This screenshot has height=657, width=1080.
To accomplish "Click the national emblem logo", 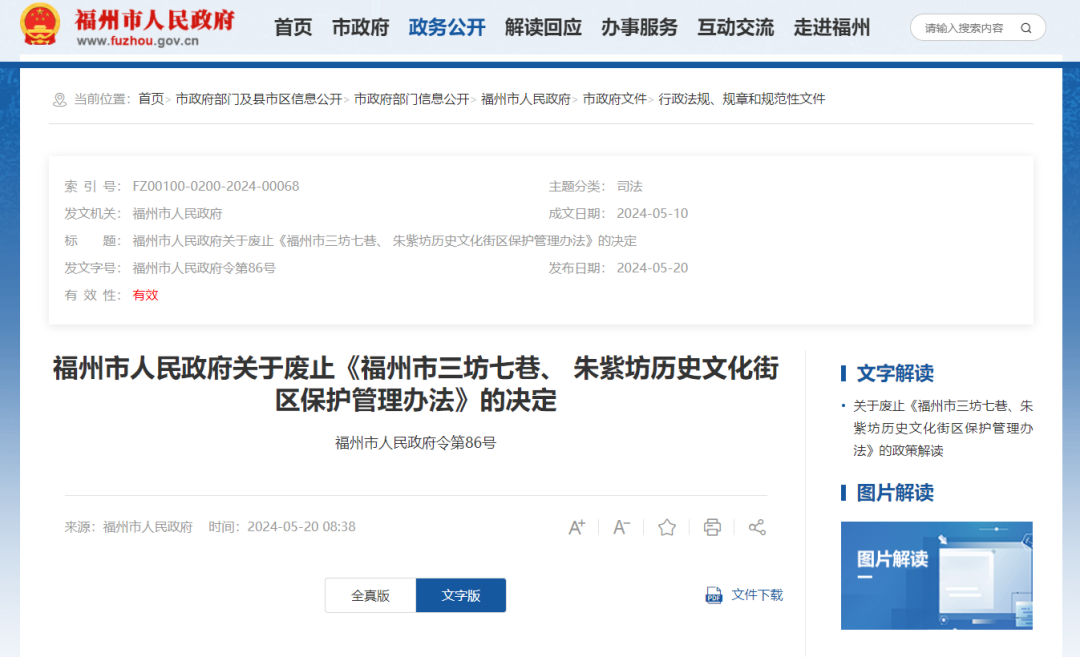I will click(x=39, y=25).
